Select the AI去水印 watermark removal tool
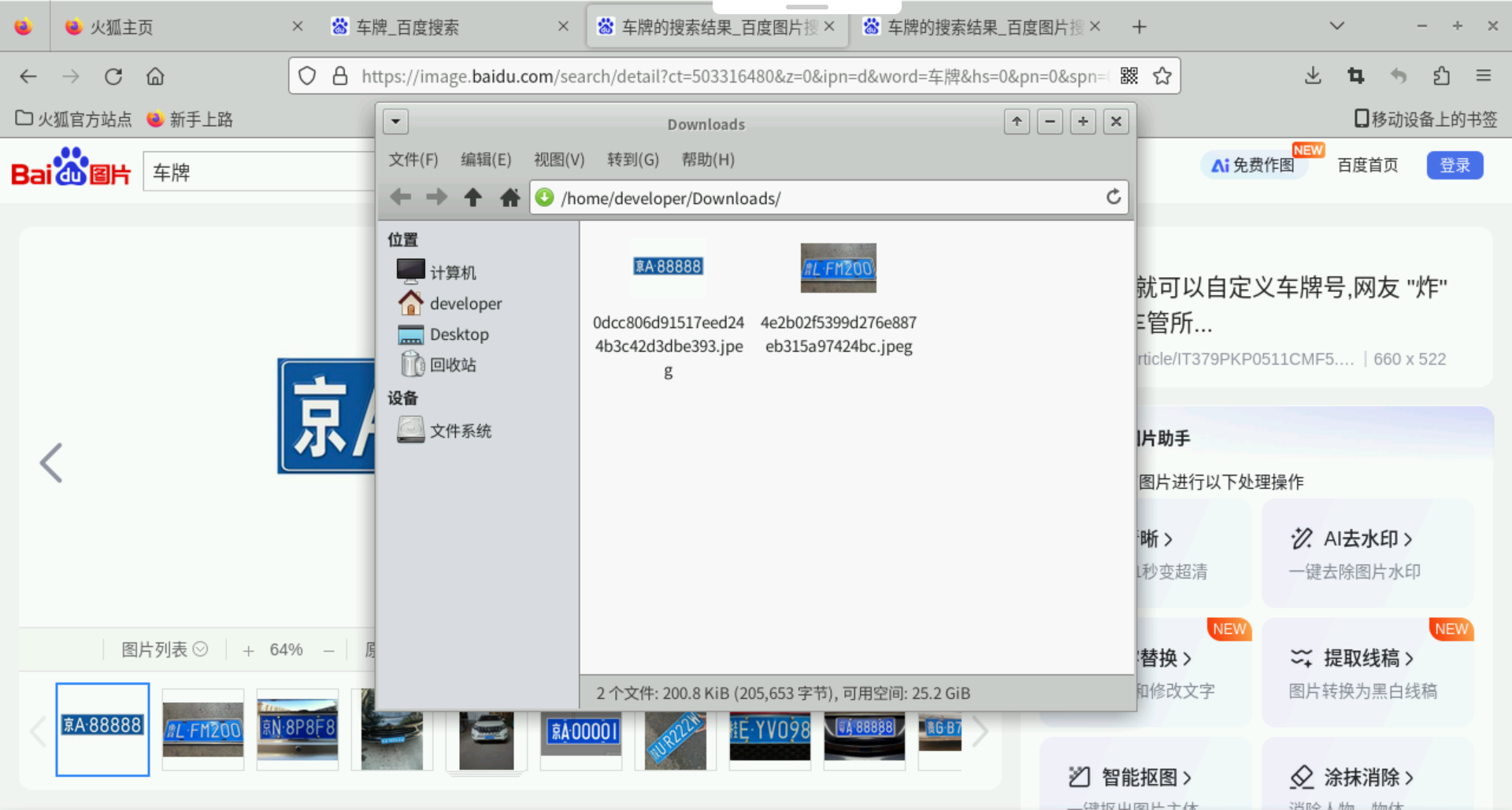This screenshot has width=1512, height=810. click(1365, 538)
